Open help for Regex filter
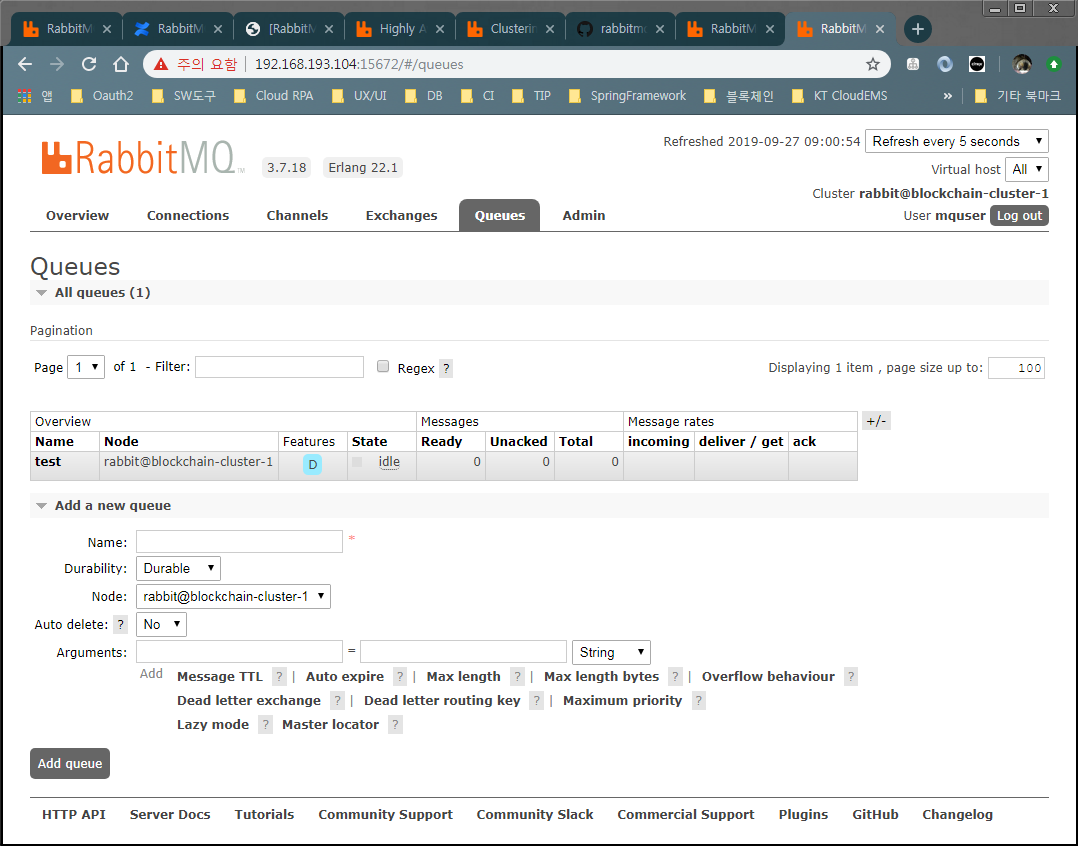 [446, 368]
